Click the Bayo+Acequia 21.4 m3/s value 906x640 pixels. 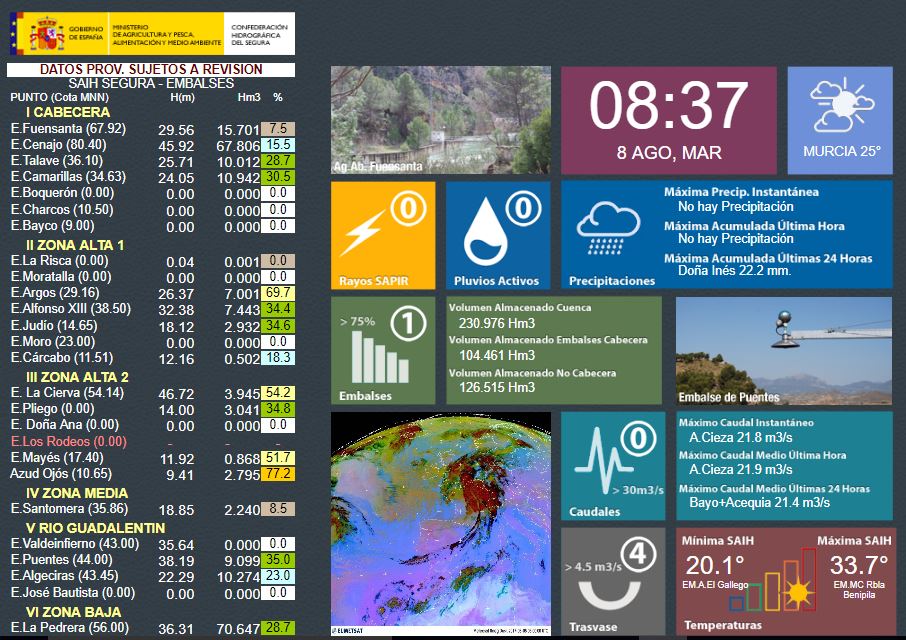click(x=759, y=503)
